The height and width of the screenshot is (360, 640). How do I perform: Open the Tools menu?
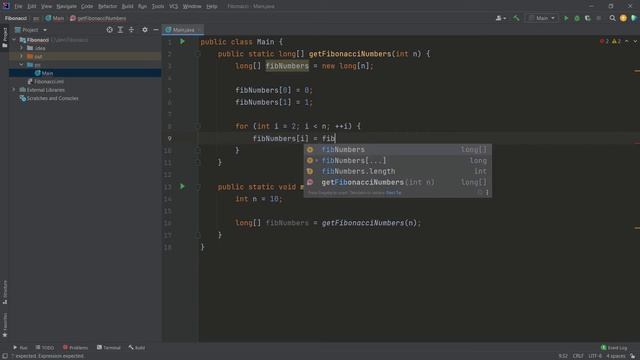point(158,7)
